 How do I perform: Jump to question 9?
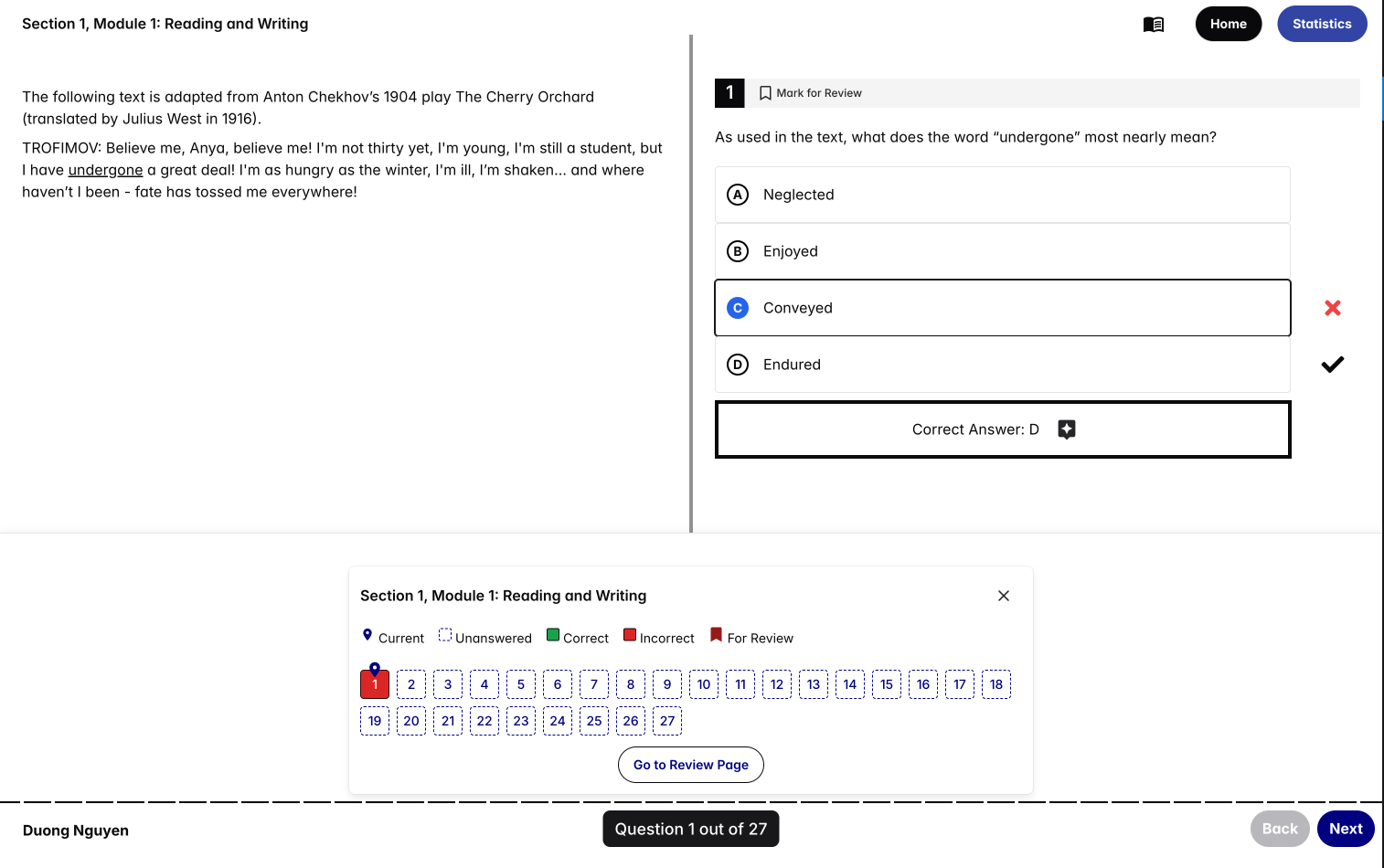[667, 684]
